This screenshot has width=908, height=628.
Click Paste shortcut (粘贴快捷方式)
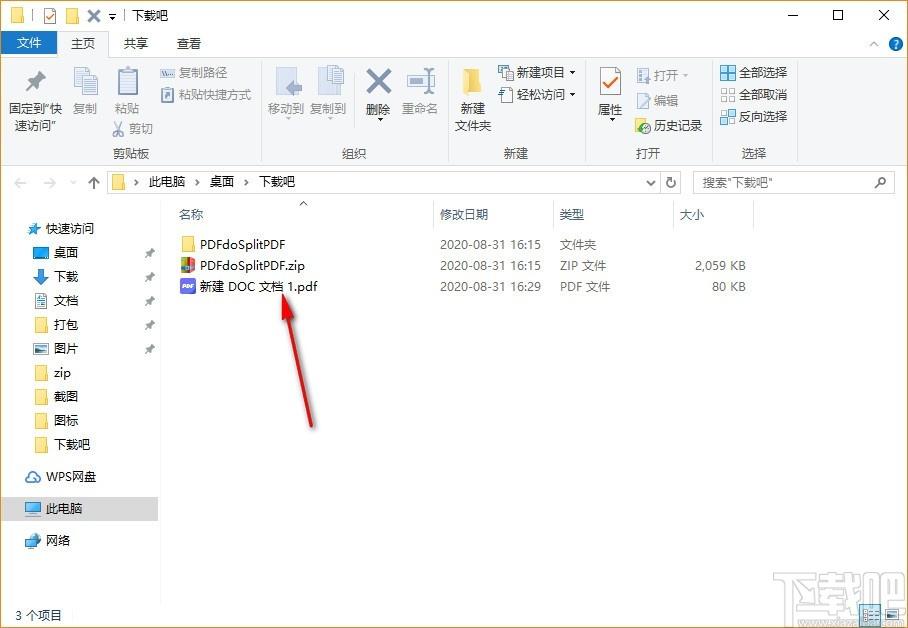click(206, 94)
